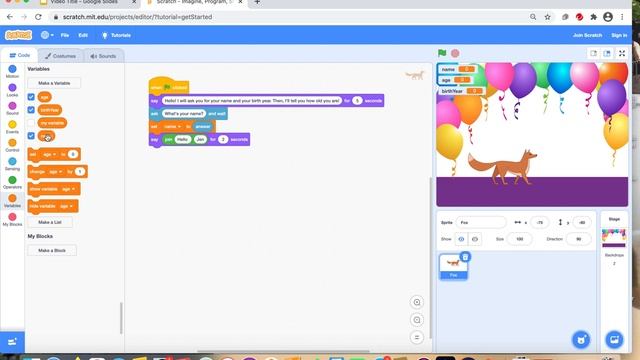
Task: Switch to the Code tab
Action: click(x=19, y=56)
